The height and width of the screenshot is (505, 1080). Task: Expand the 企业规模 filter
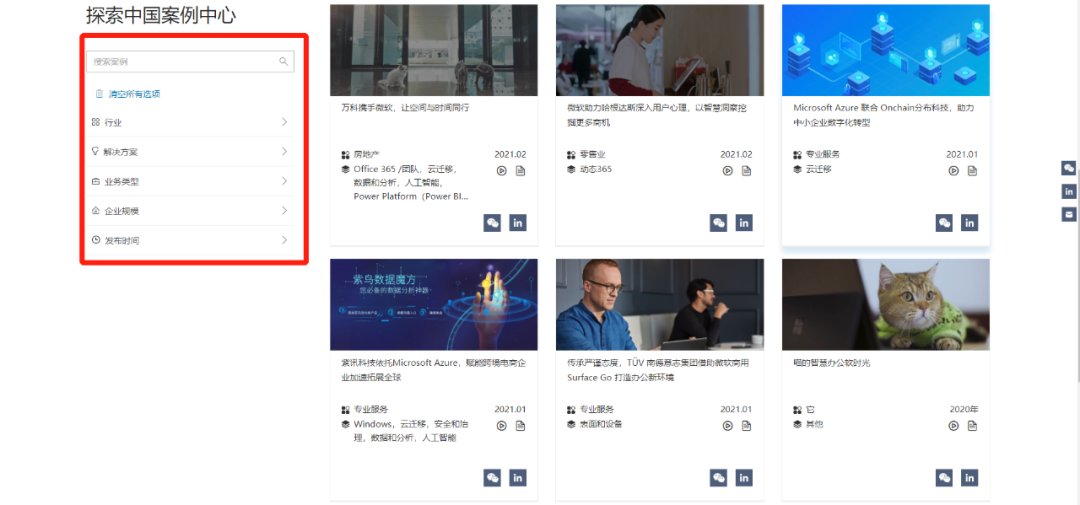190,211
